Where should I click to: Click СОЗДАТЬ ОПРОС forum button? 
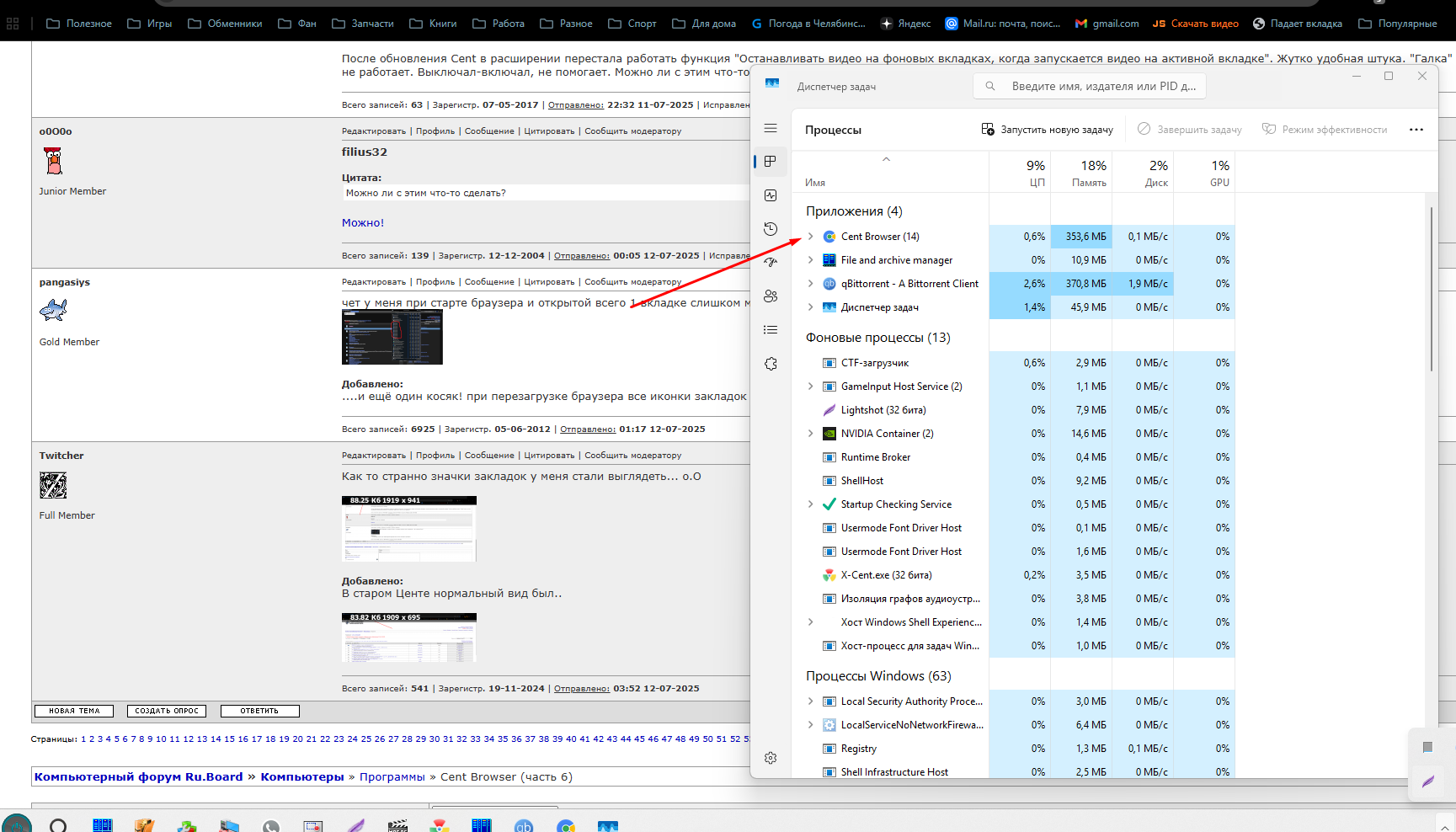(x=167, y=711)
